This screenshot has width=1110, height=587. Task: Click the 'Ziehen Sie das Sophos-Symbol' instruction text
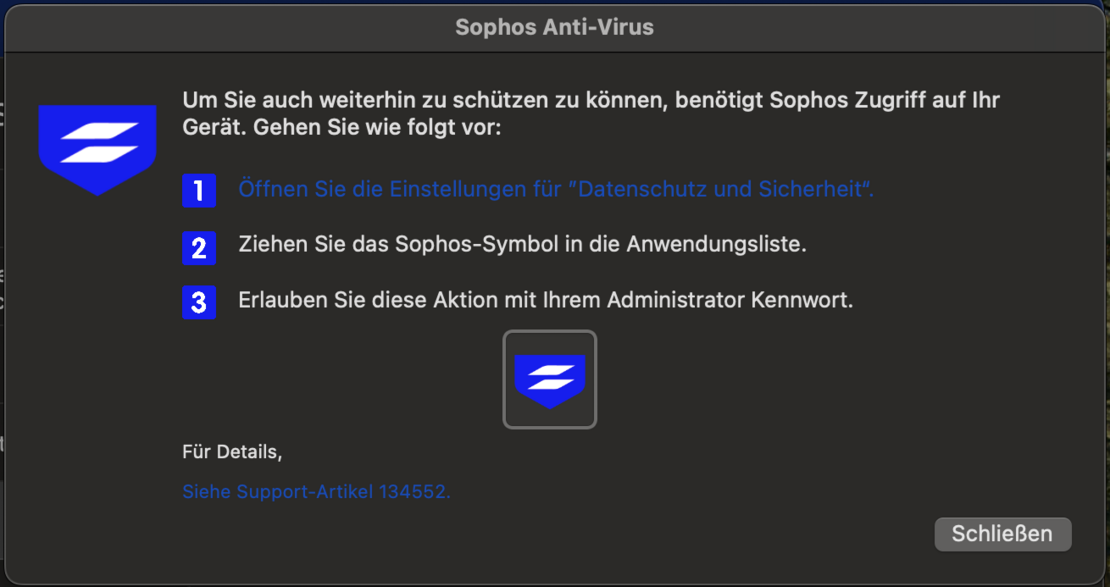pos(522,244)
